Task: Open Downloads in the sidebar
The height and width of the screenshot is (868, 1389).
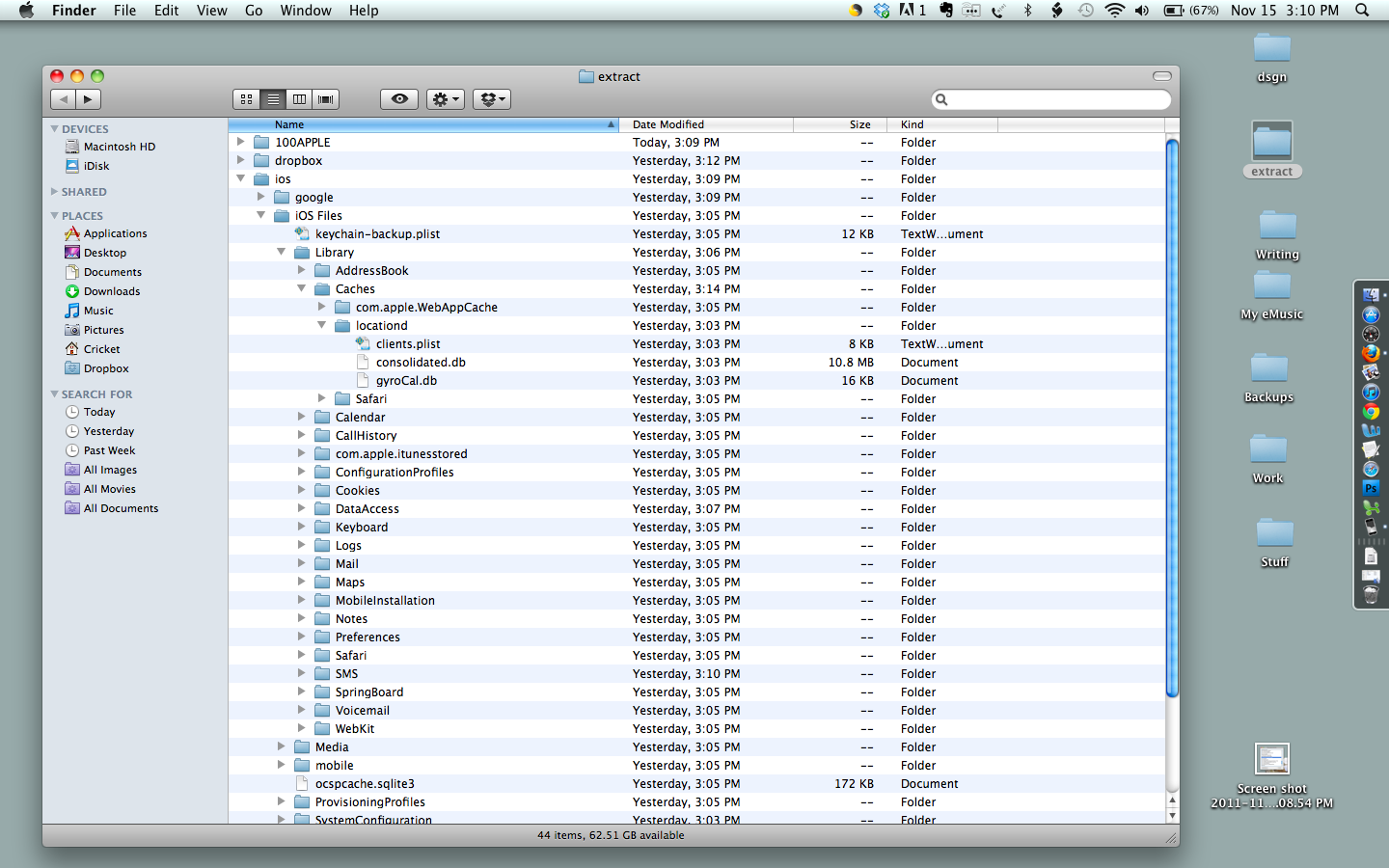Action: (x=111, y=291)
